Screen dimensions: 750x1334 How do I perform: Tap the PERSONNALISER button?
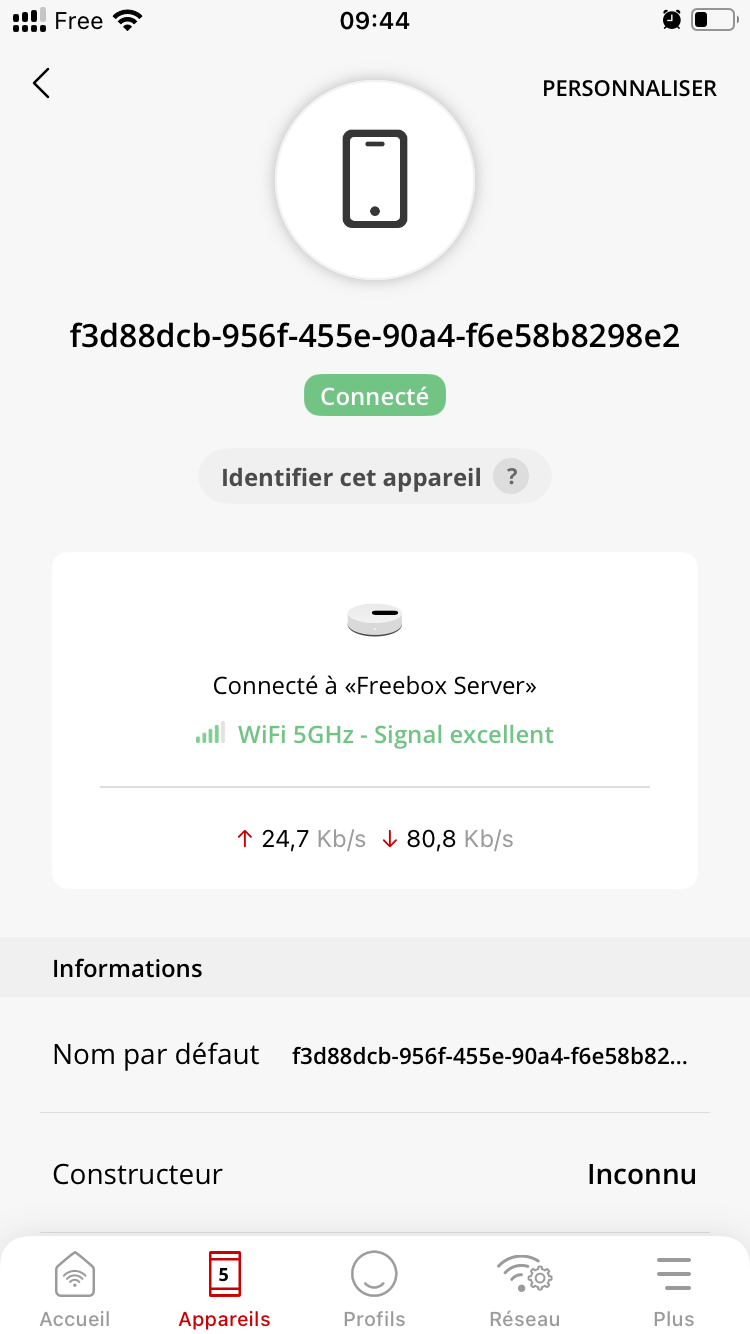pyautogui.click(x=629, y=89)
